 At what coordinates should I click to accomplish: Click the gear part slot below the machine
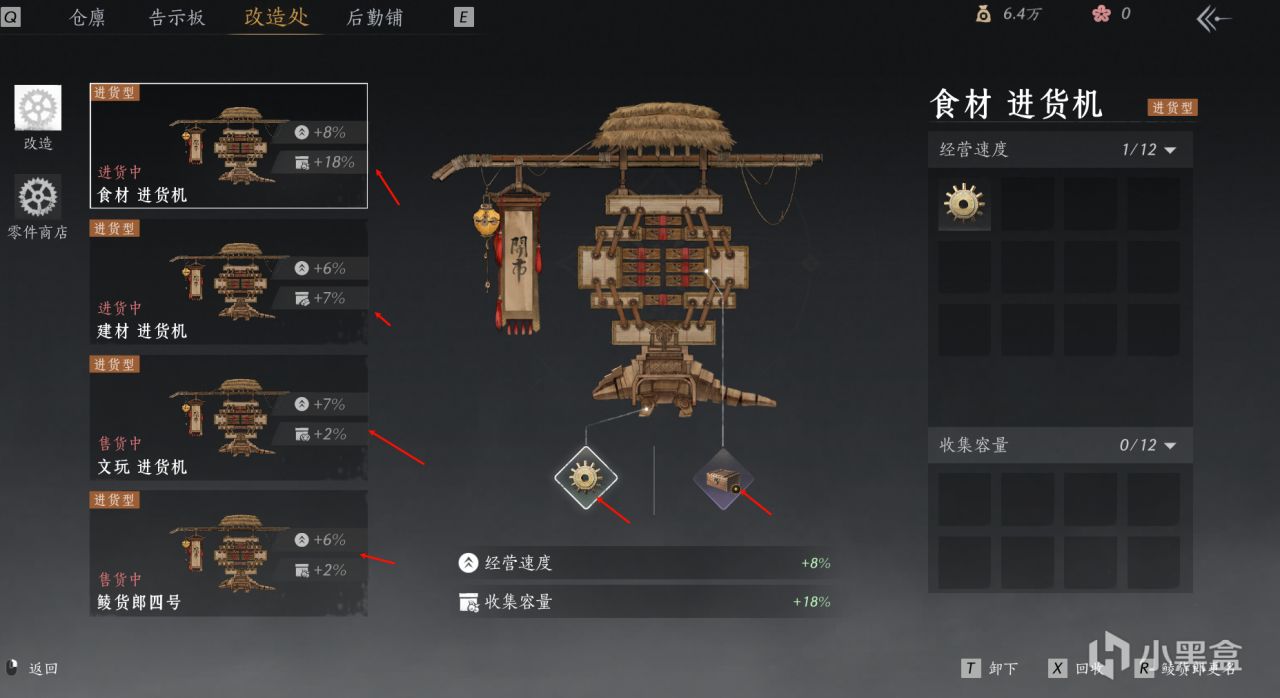[x=586, y=477]
